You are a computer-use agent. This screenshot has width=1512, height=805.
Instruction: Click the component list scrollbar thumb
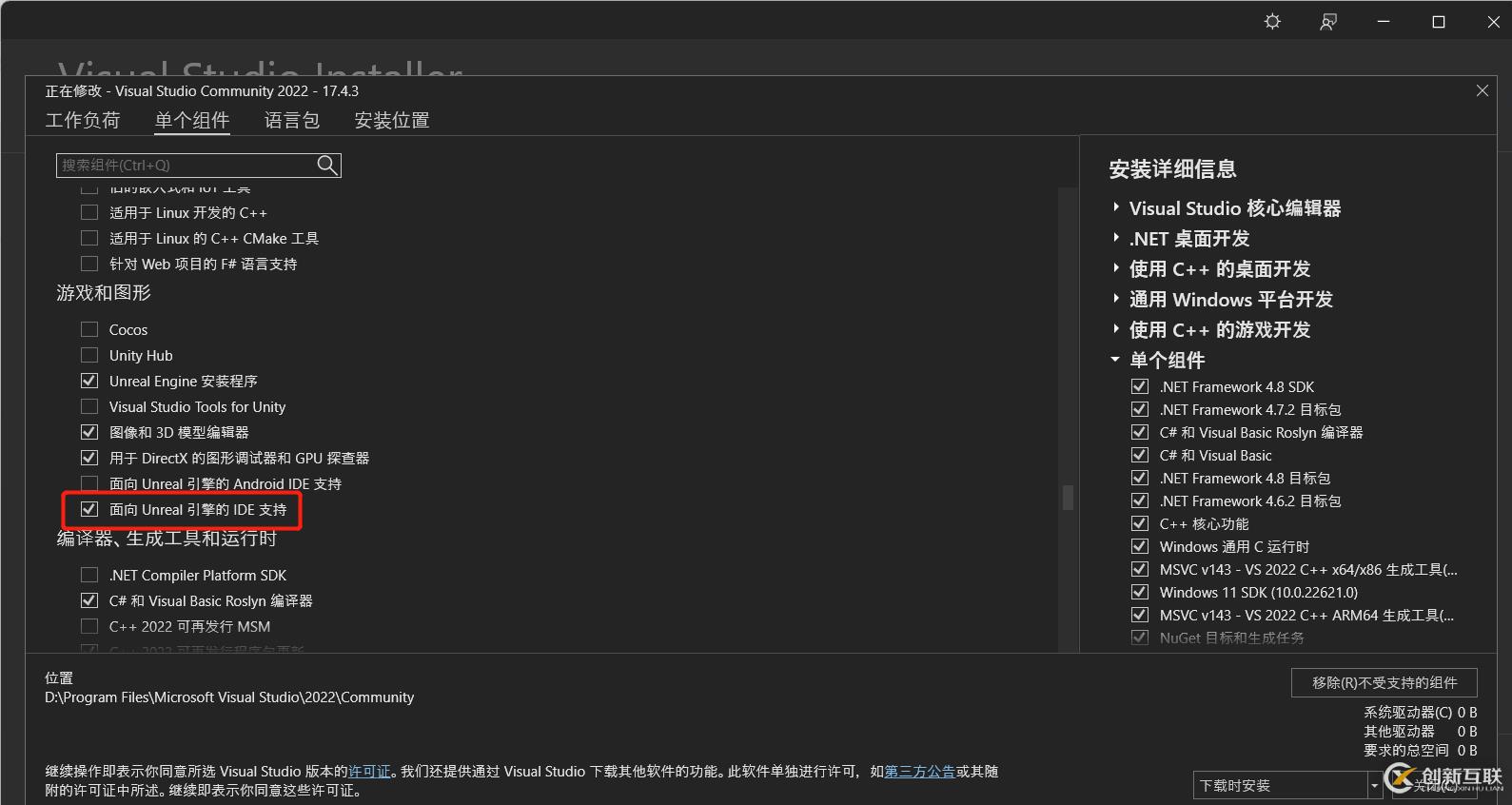click(1068, 497)
